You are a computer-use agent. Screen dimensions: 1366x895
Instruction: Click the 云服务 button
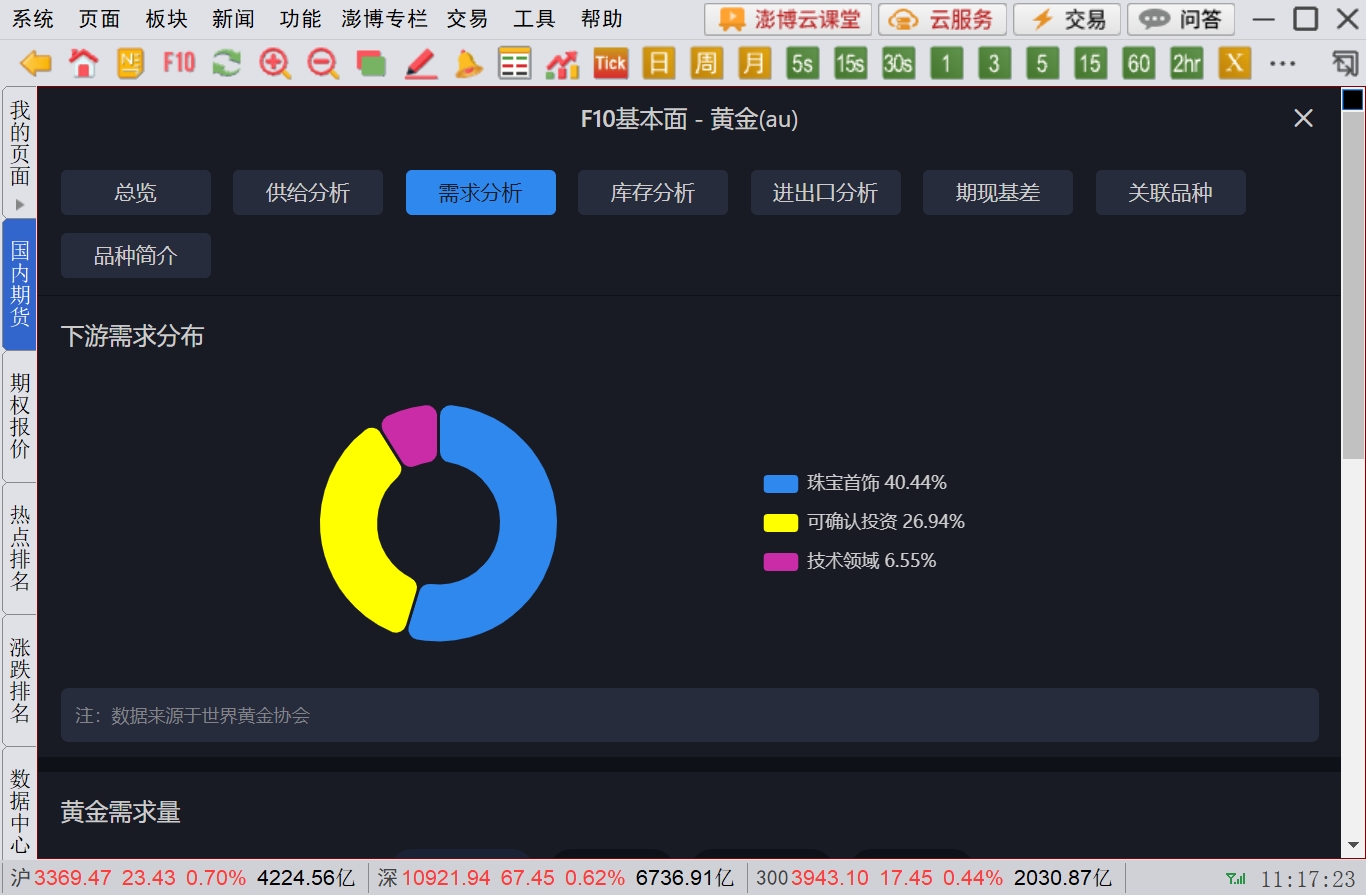pyautogui.click(x=942, y=19)
